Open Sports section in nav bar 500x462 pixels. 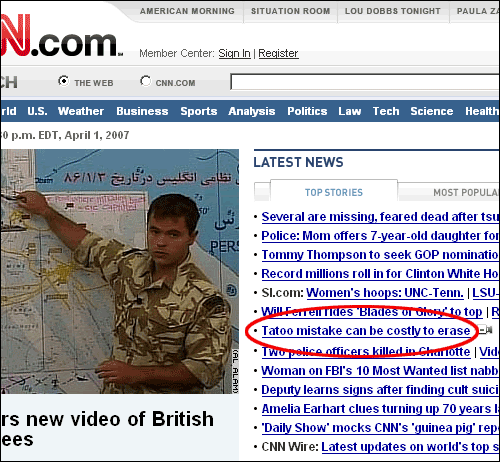199,111
